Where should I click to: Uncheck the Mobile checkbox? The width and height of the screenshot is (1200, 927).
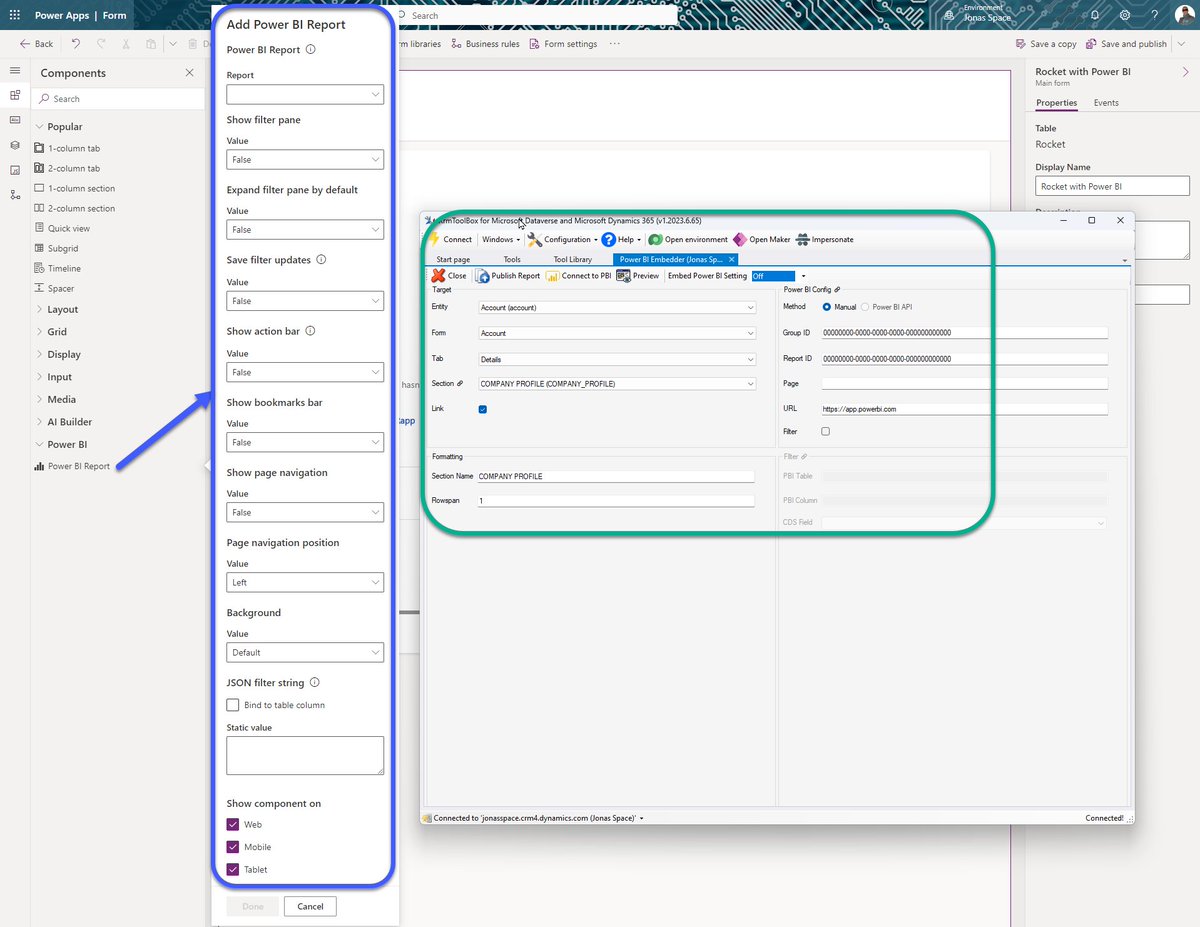[233, 847]
